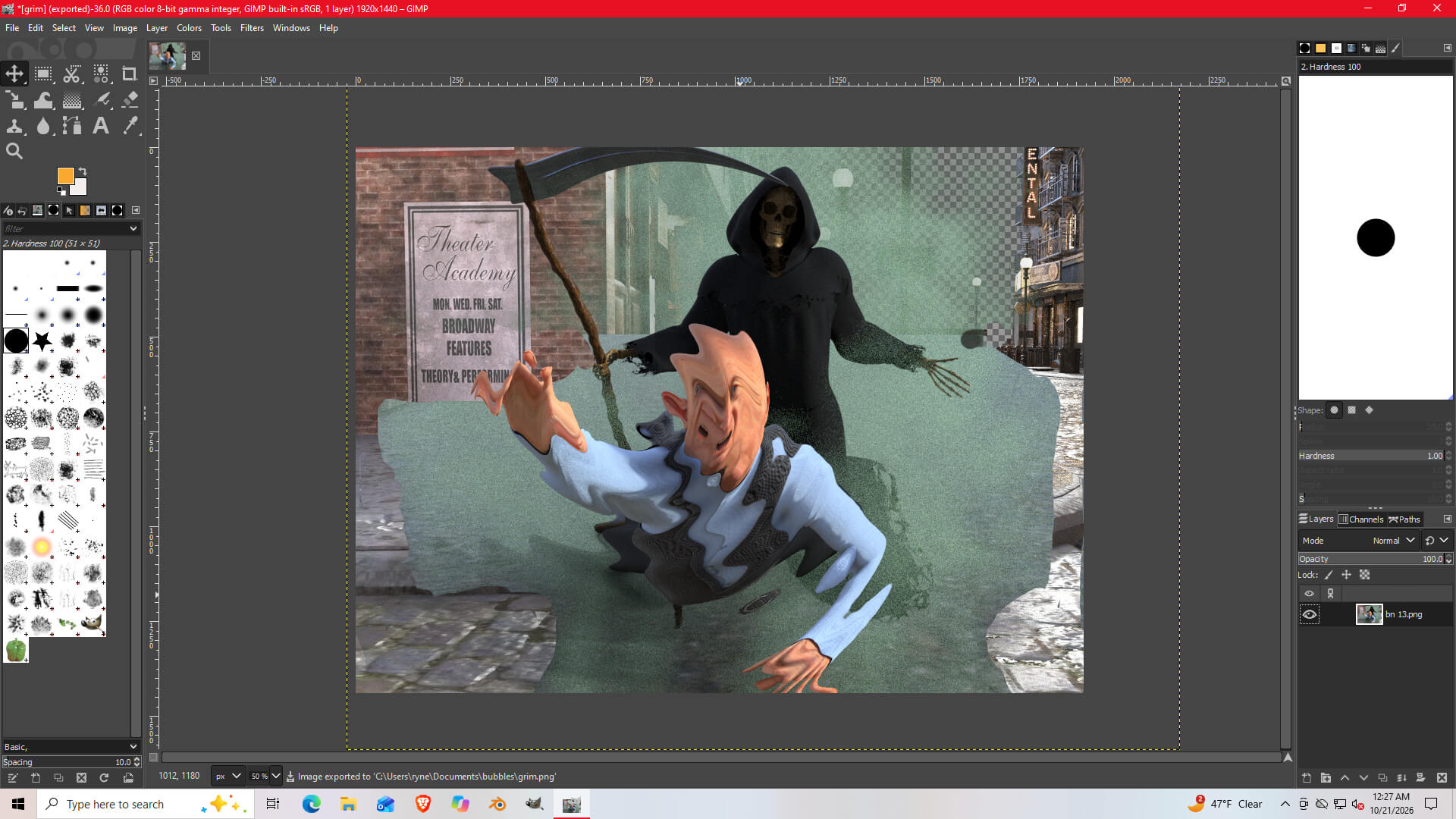Select the Clone stamp tool

coord(14,126)
